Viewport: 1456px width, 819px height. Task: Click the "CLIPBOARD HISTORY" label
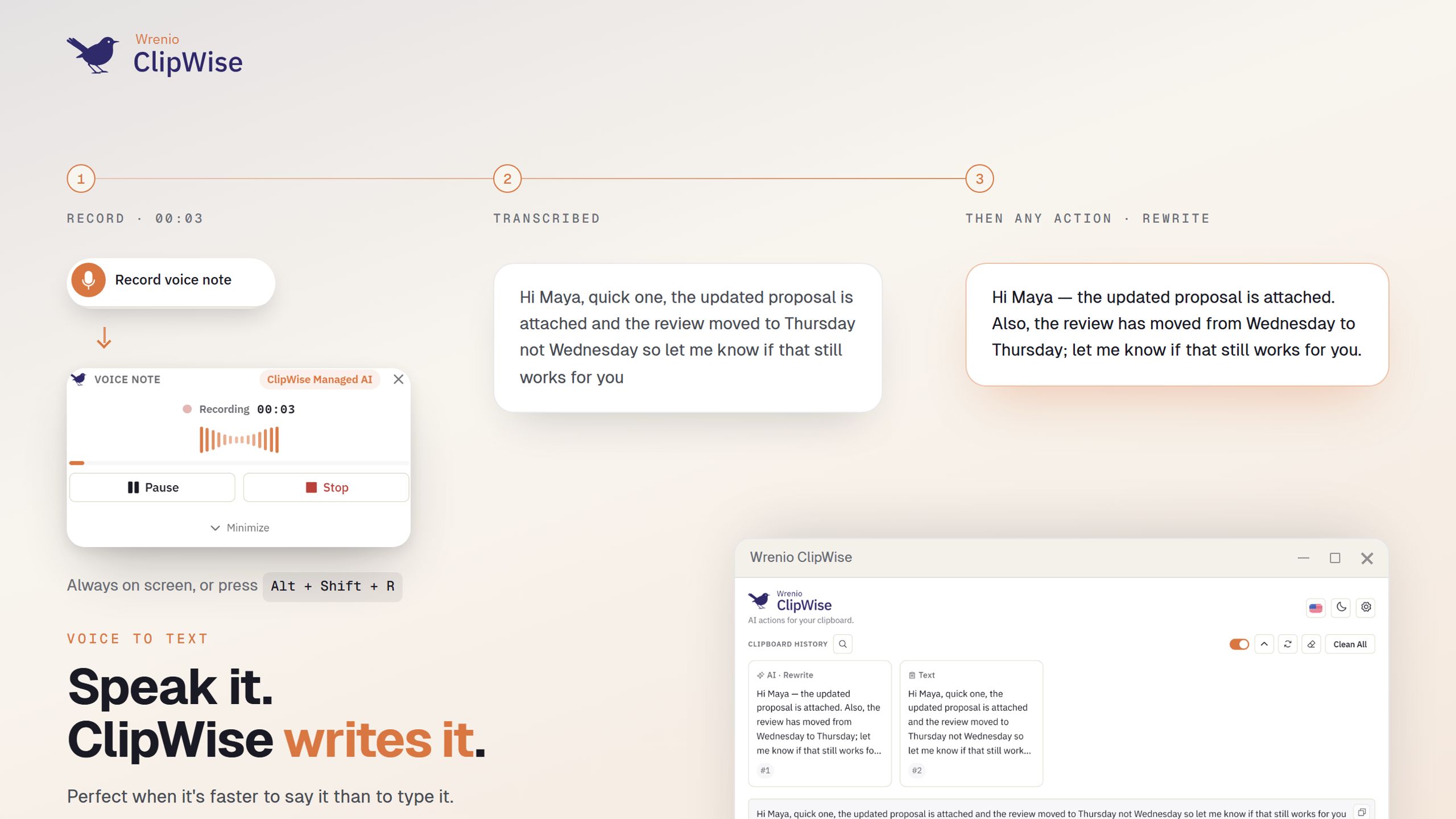[788, 644]
